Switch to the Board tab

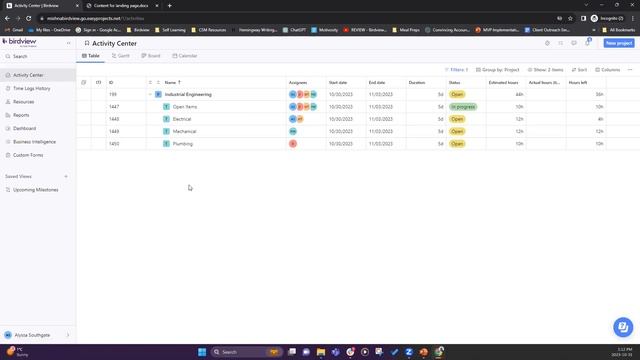point(151,56)
